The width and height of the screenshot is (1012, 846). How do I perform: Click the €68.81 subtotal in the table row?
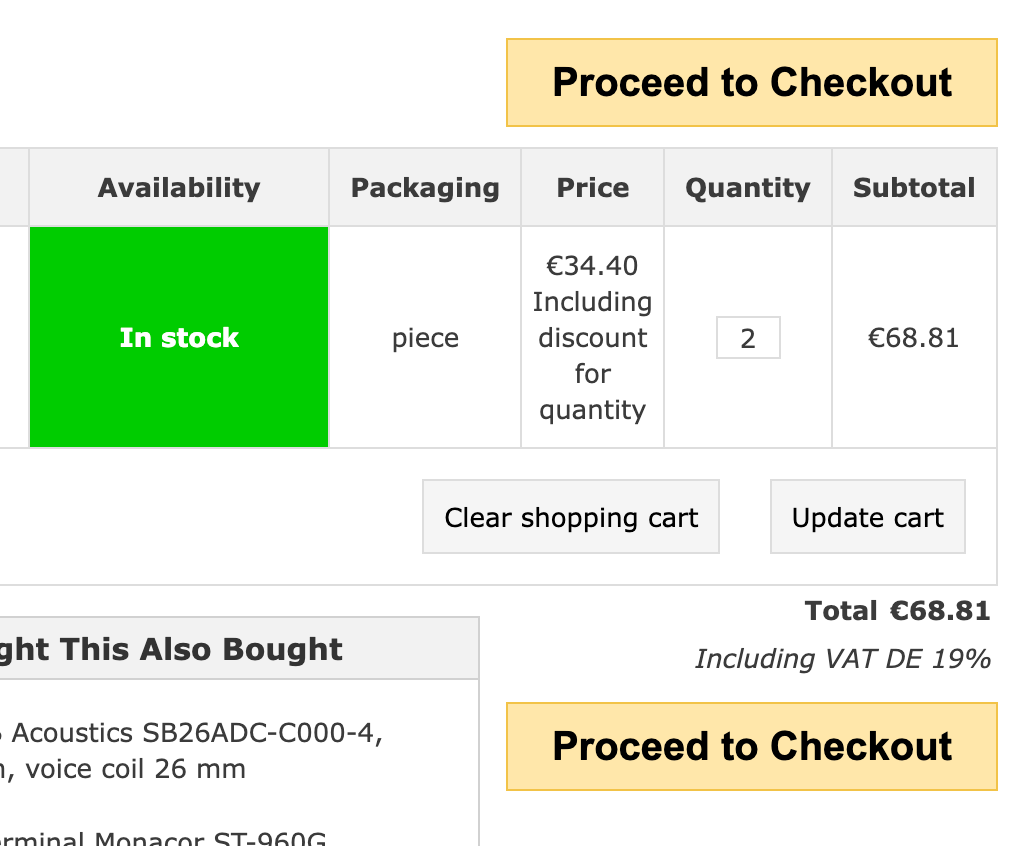tap(914, 337)
